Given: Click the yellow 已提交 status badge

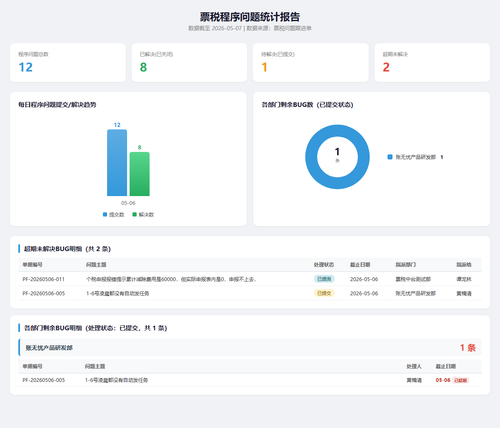Looking at the screenshot, I should tap(324, 293).
